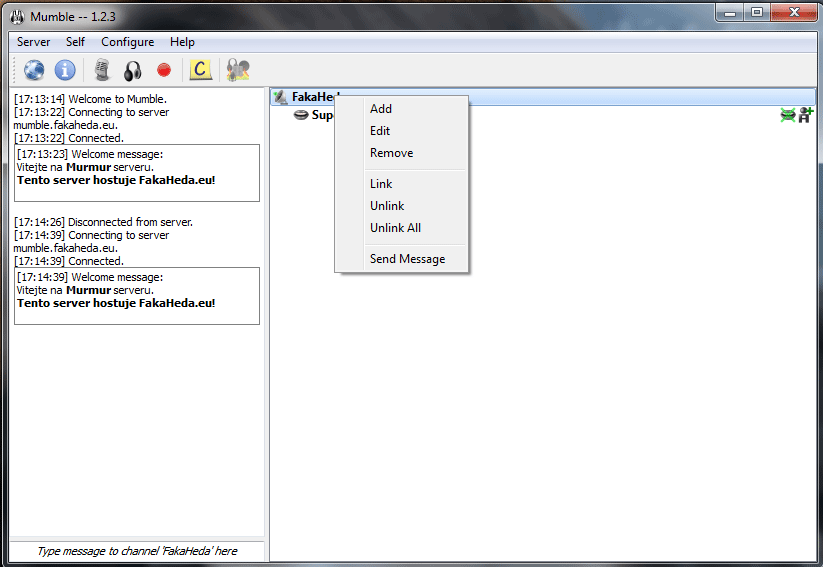Click the '[17:14:26] Disconnected from server.' log line

103,222
